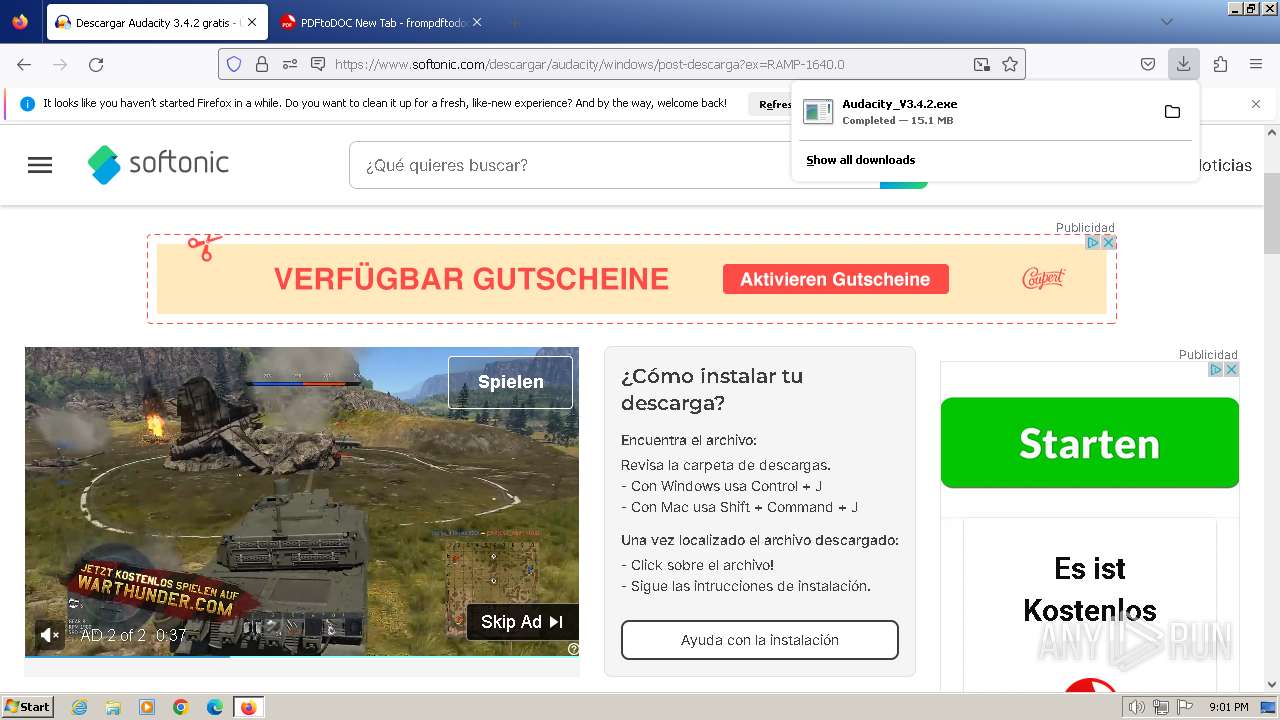1280x720 pixels.
Task: Click the Refresh Firefox button
Action: [770, 104]
